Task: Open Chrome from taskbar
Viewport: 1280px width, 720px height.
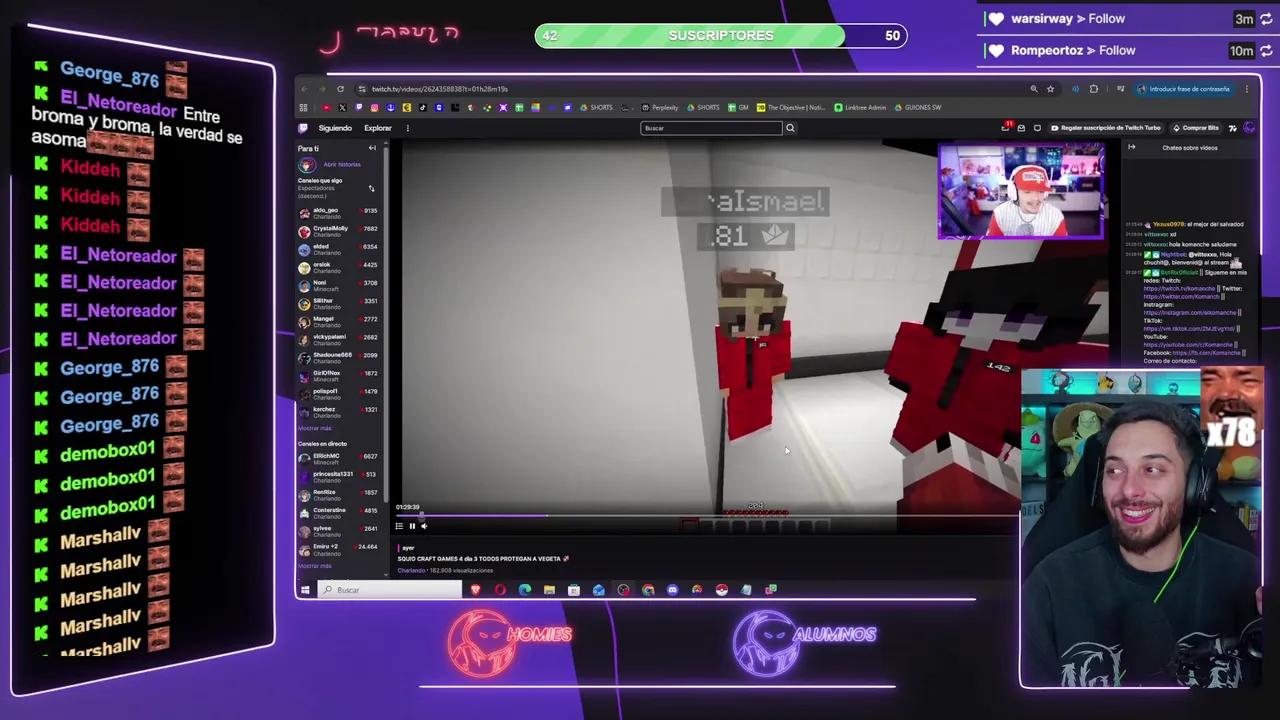Action: (x=648, y=590)
